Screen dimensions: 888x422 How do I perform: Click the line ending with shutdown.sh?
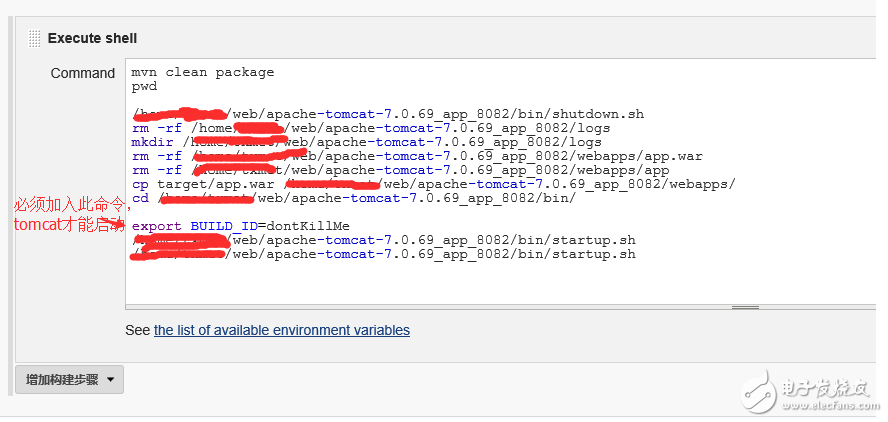tap(388, 114)
